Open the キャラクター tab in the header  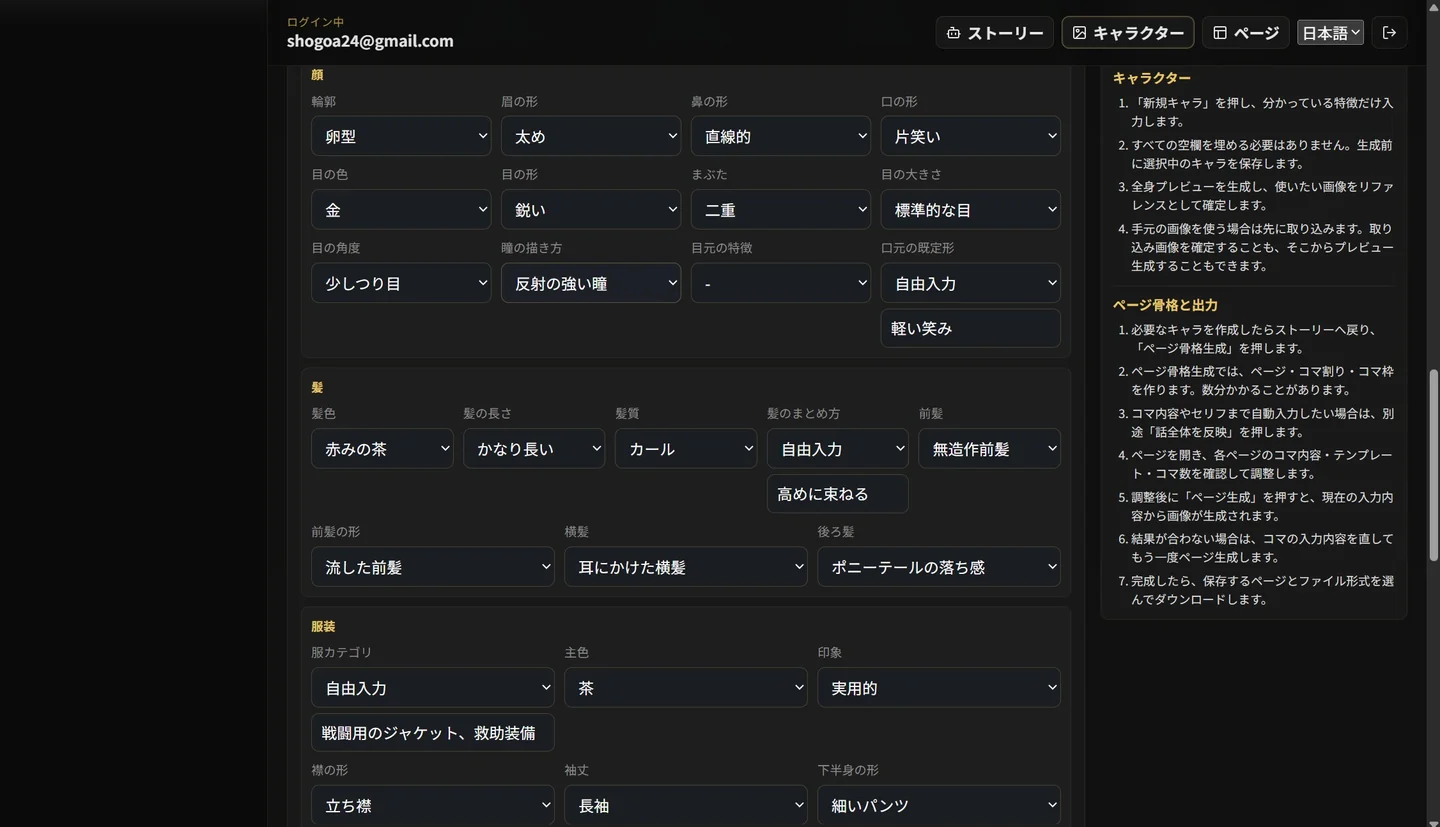pyautogui.click(x=1128, y=33)
